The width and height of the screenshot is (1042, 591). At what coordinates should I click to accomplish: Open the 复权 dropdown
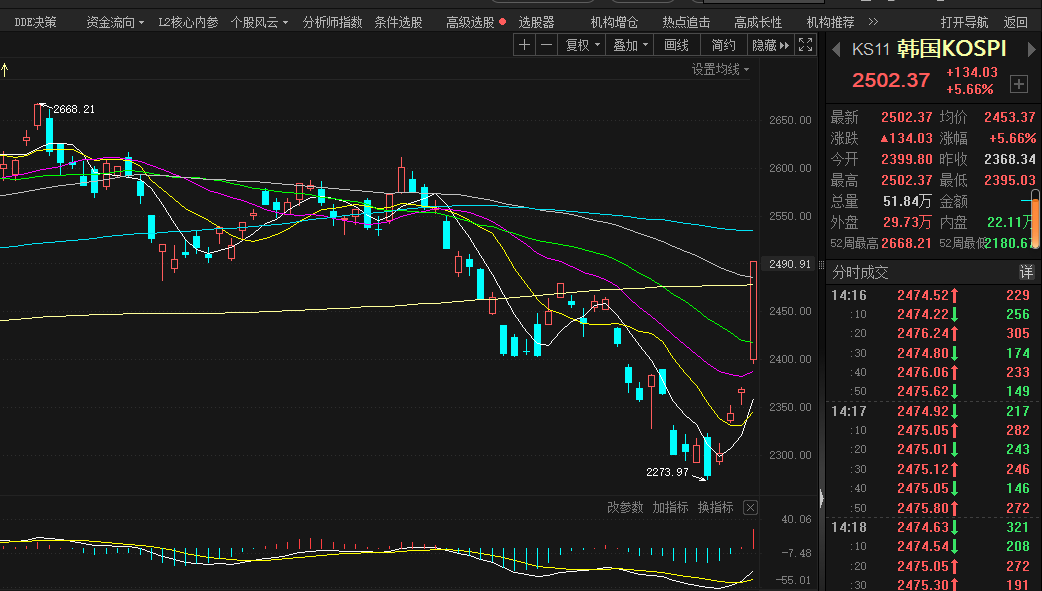tap(583, 45)
